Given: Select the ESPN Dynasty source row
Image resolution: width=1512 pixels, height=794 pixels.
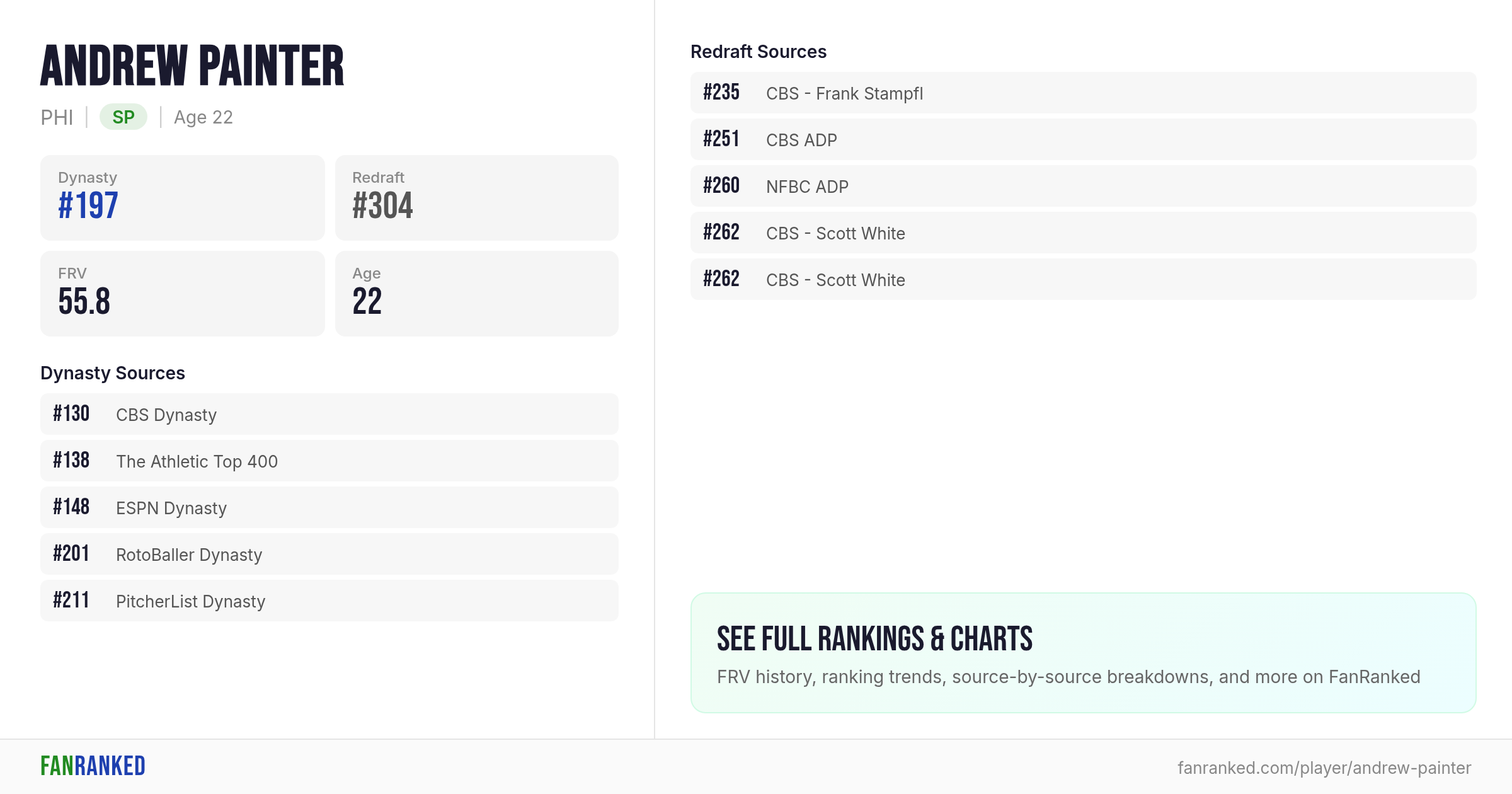Looking at the screenshot, I should tap(329, 507).
